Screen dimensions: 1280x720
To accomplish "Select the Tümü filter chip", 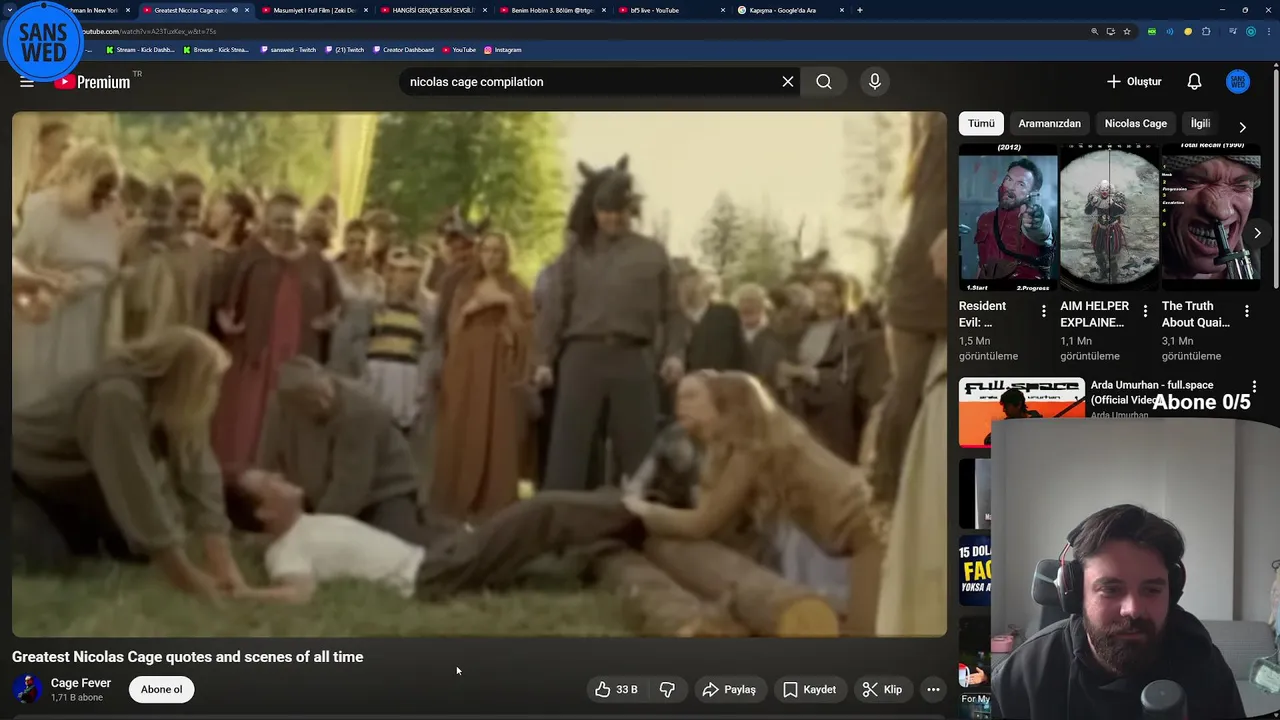I will (x=981, y=123).
